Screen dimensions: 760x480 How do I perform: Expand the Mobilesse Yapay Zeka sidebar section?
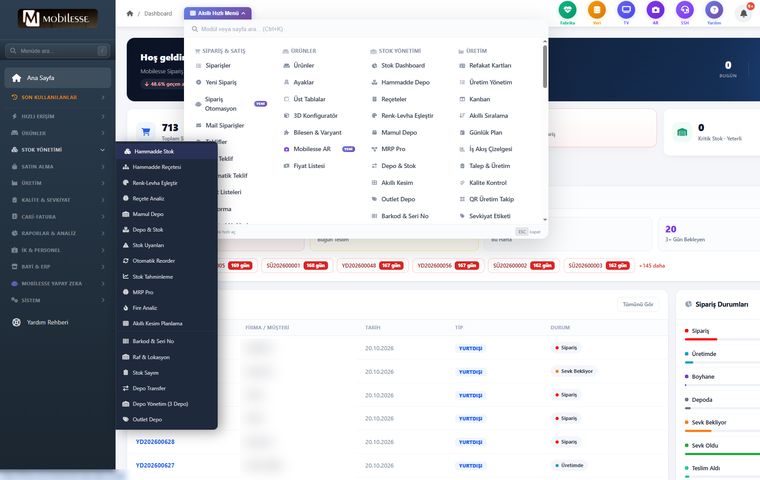pos(58,284)
